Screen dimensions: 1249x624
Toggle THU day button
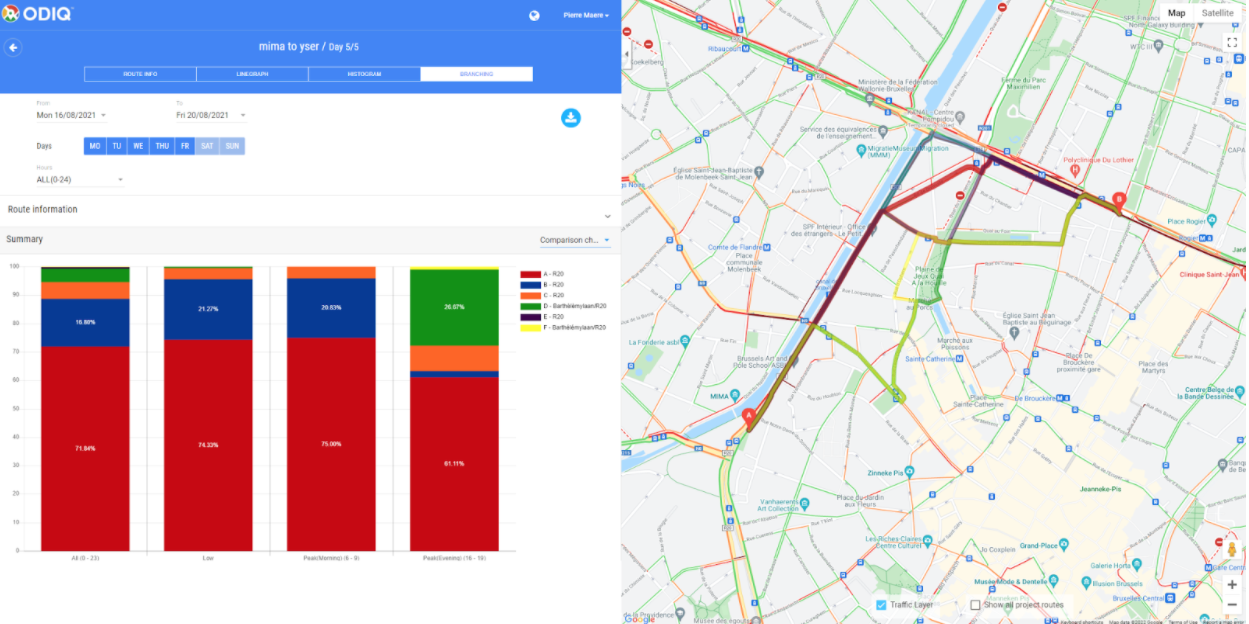pyautogui.click(x=162, y=146)
